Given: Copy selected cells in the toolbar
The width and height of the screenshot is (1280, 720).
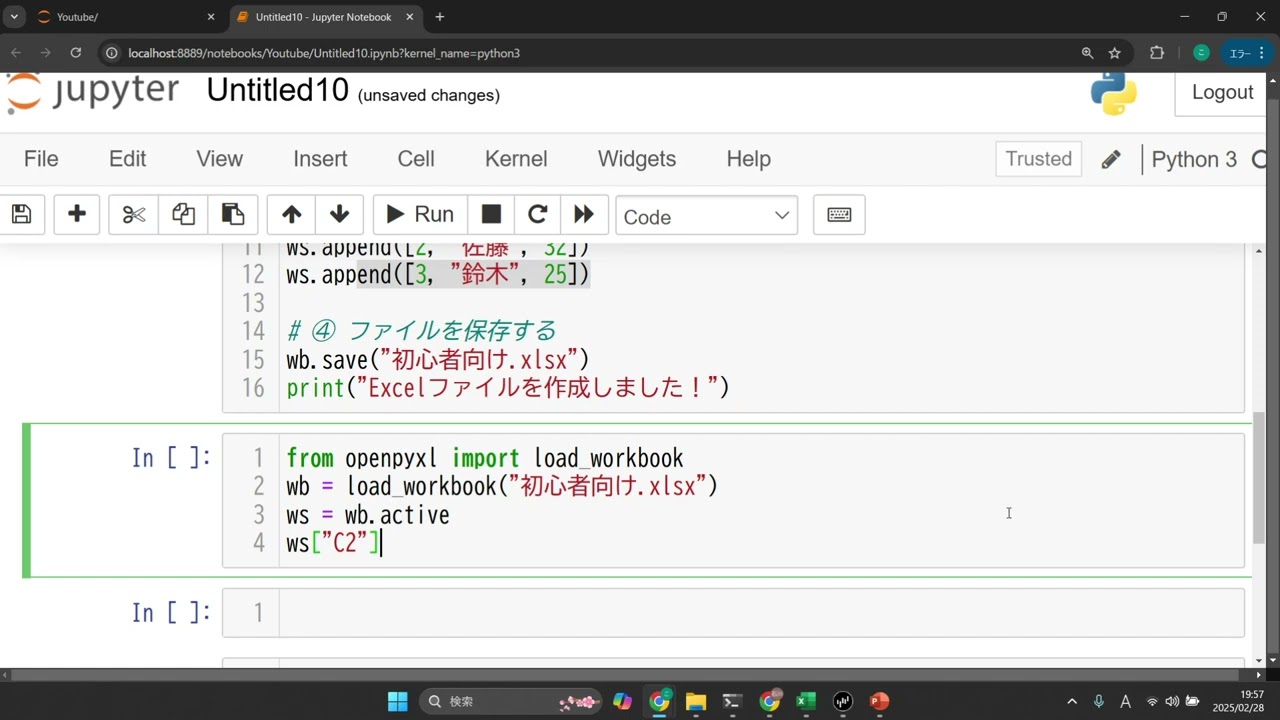Looking at the screenshot, I should 183,215.
